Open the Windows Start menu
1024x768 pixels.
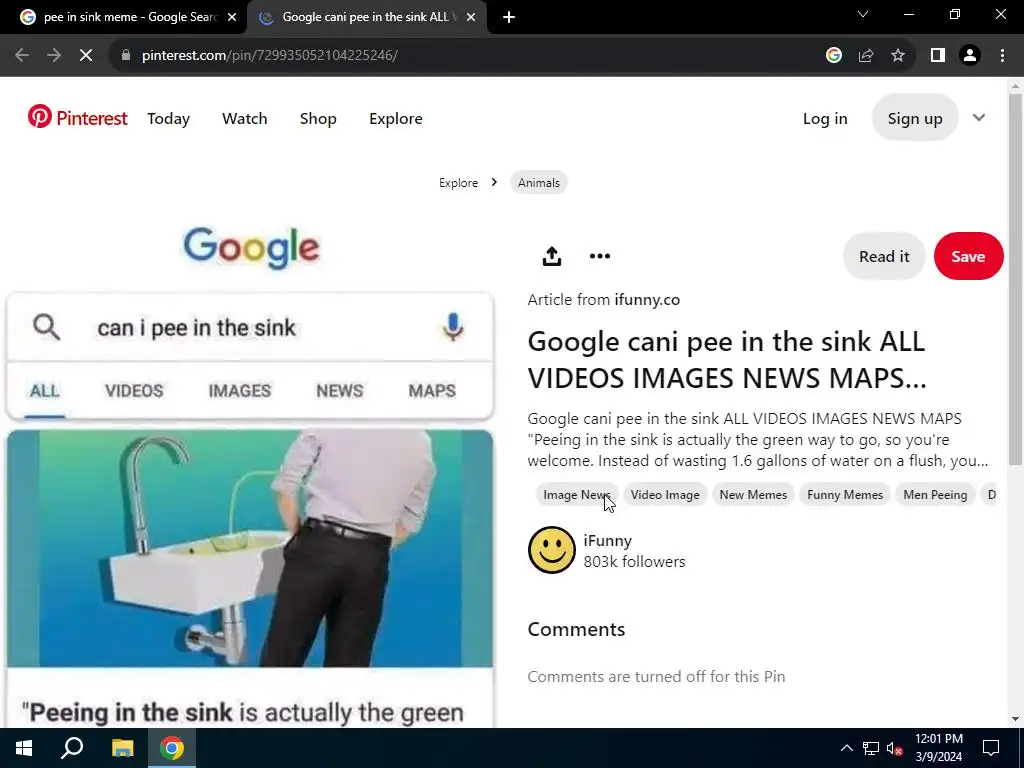[24, 748]
